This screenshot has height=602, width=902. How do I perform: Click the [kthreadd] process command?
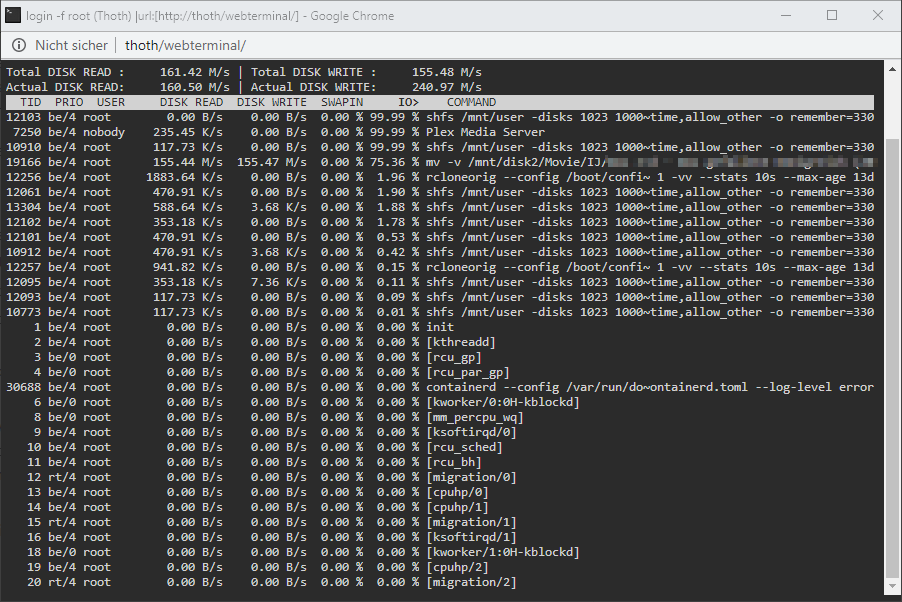[461, 342]
